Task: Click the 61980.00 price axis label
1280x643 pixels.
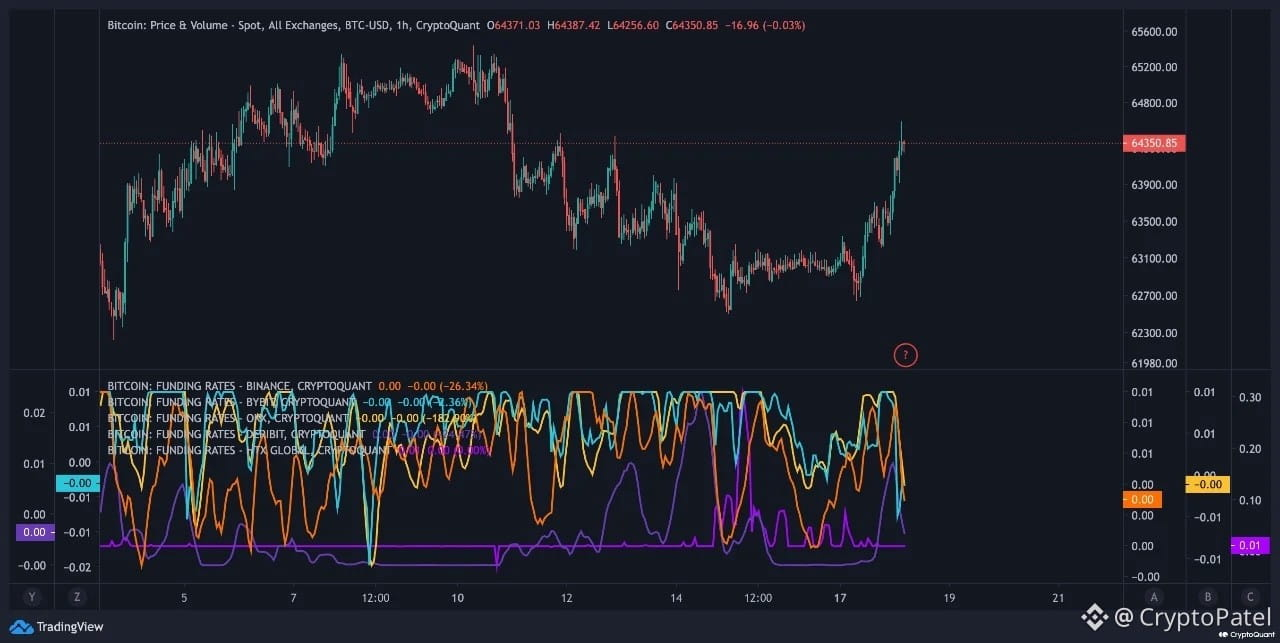Action: 1153,364
